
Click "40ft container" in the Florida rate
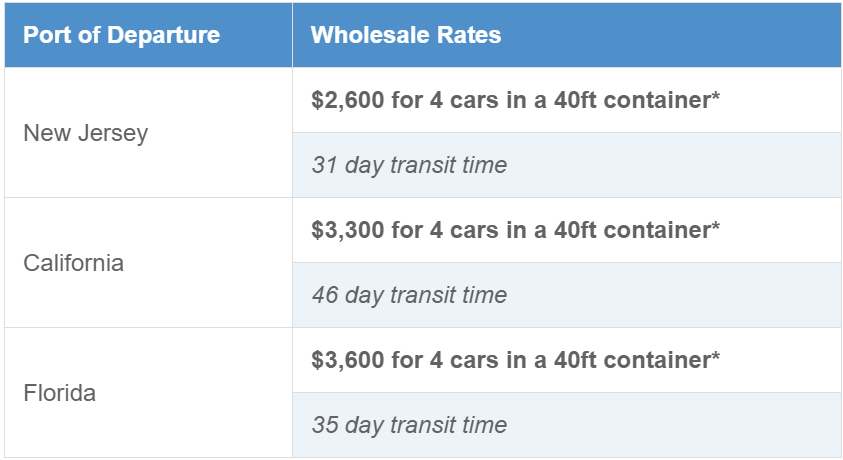click(632, 360)
